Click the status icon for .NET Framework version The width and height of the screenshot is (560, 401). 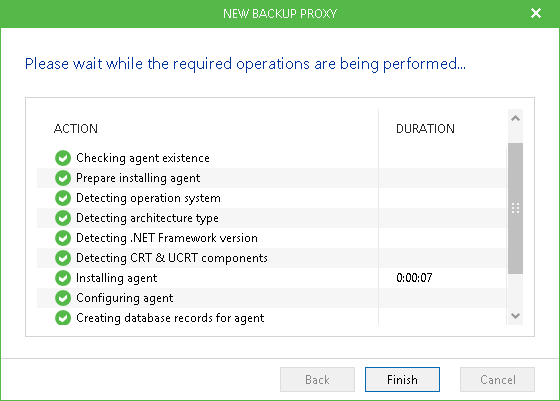[x=63, y=238]
